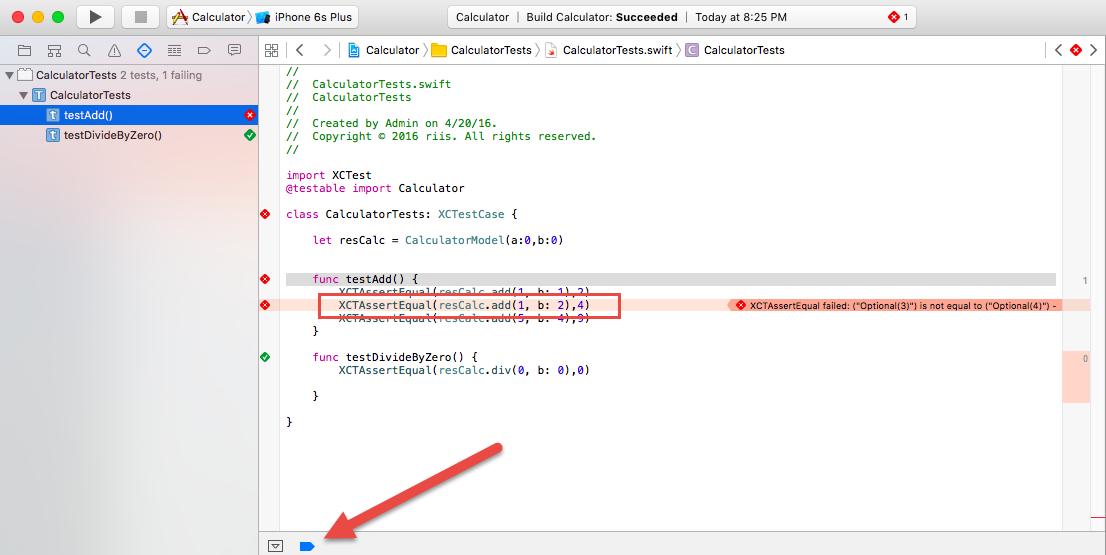
Task: Click the gutter failure diamond beside func testAdd()
Action: 265,279
